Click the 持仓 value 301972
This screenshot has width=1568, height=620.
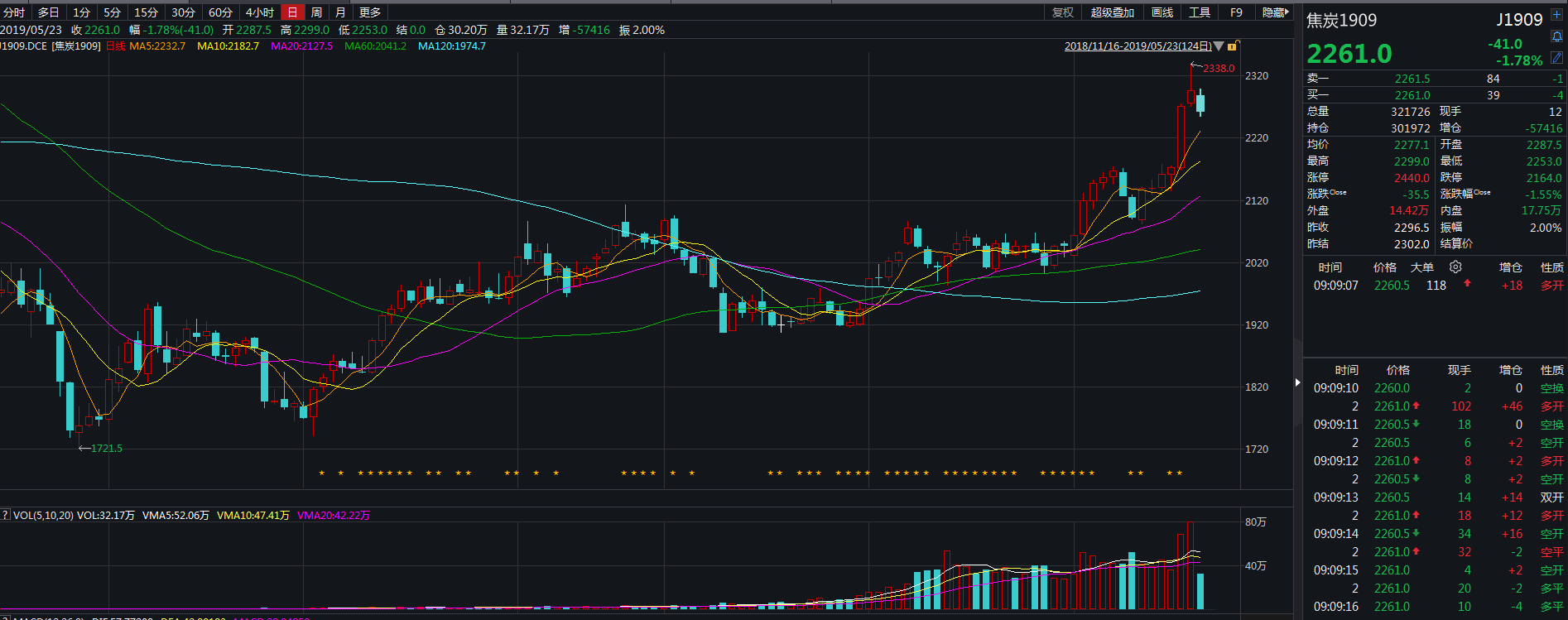(x=1411, y=128)
